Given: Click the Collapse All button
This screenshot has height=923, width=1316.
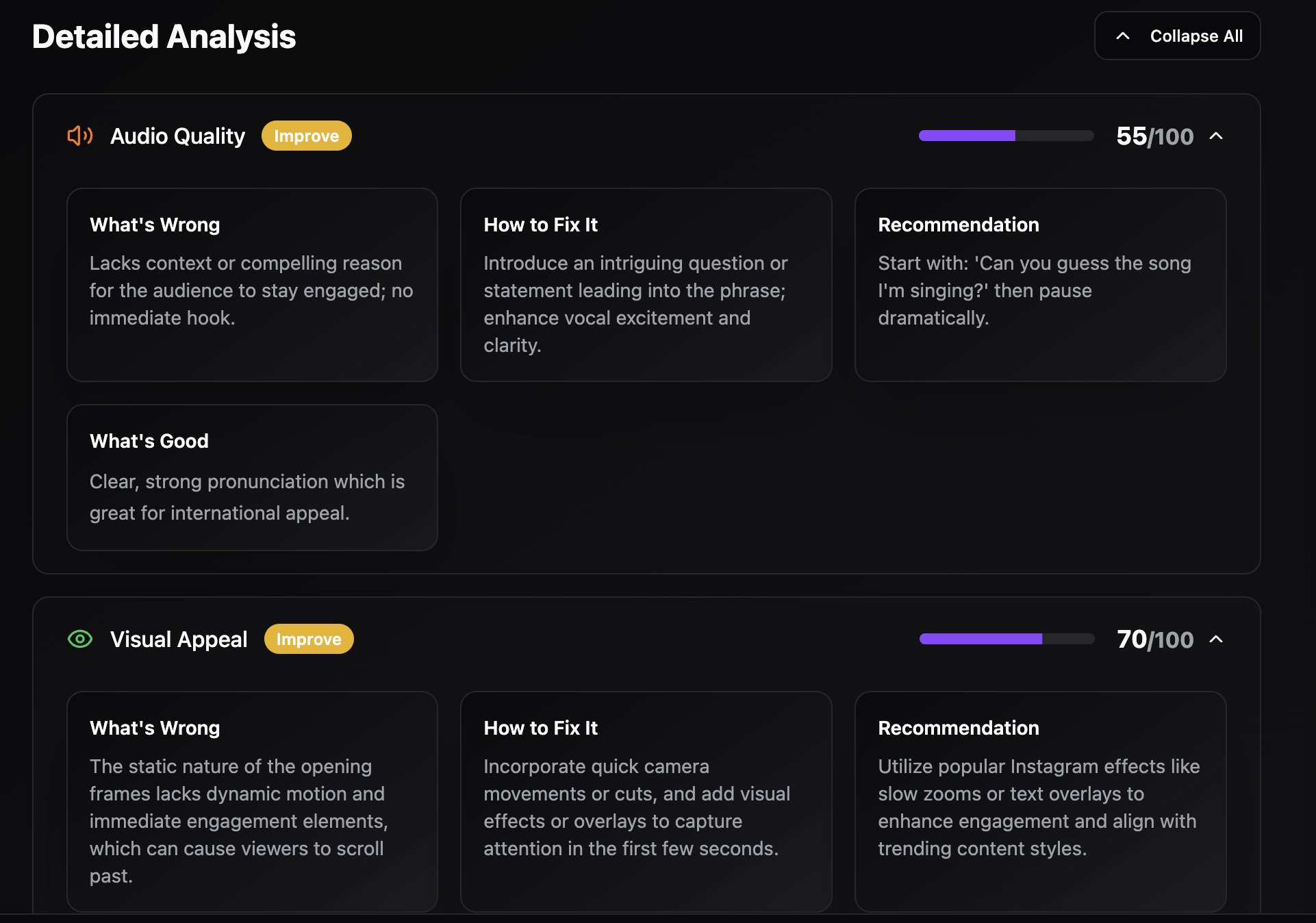Looking at the screenshot, I should (1177, 36).
